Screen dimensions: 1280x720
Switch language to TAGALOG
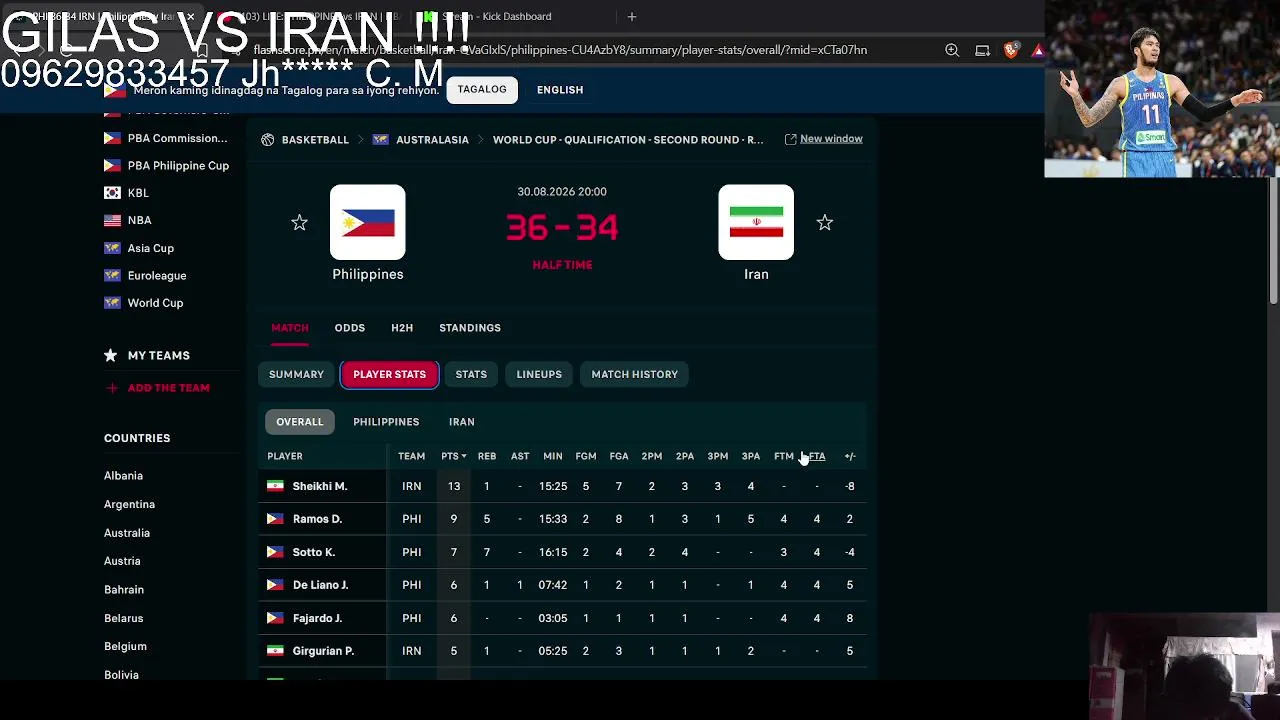click(482, 90)
